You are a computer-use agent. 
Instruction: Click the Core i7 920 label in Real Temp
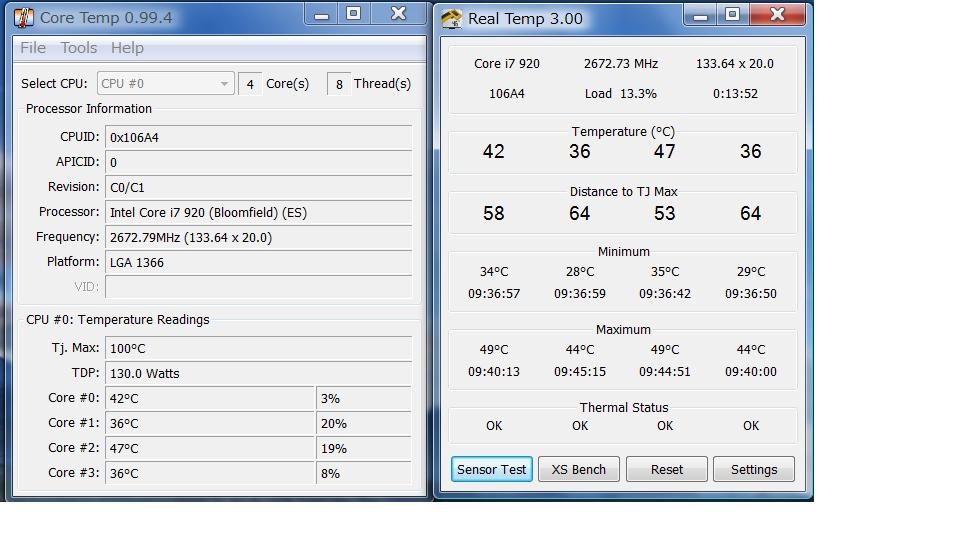point(507,64)
